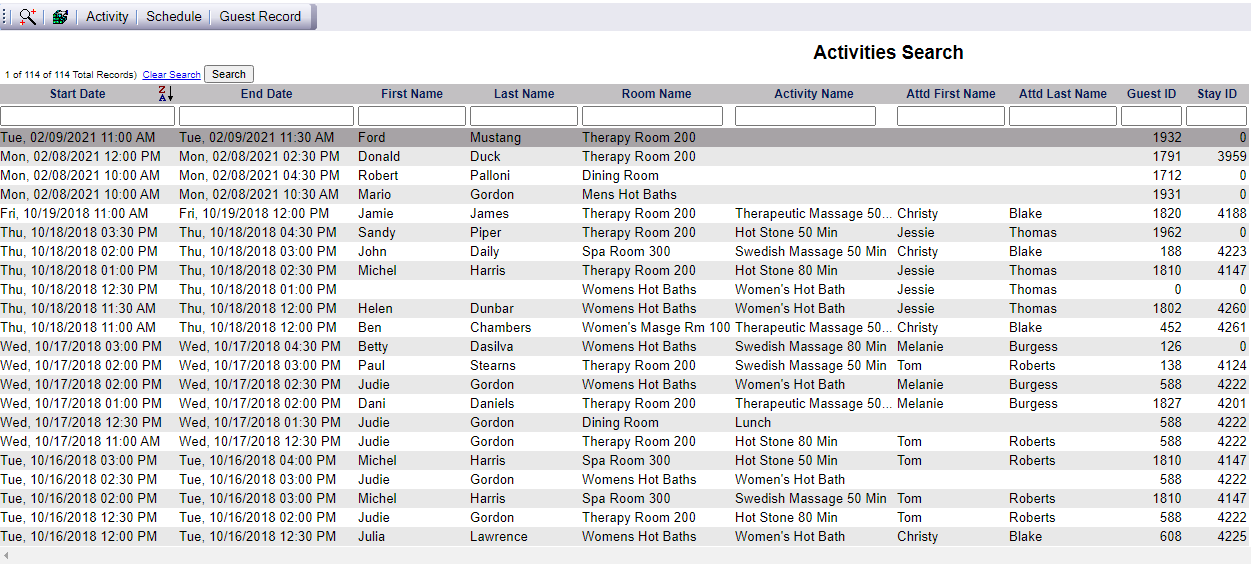Focus the Guest ID filter field

(x=1151, y=116)
